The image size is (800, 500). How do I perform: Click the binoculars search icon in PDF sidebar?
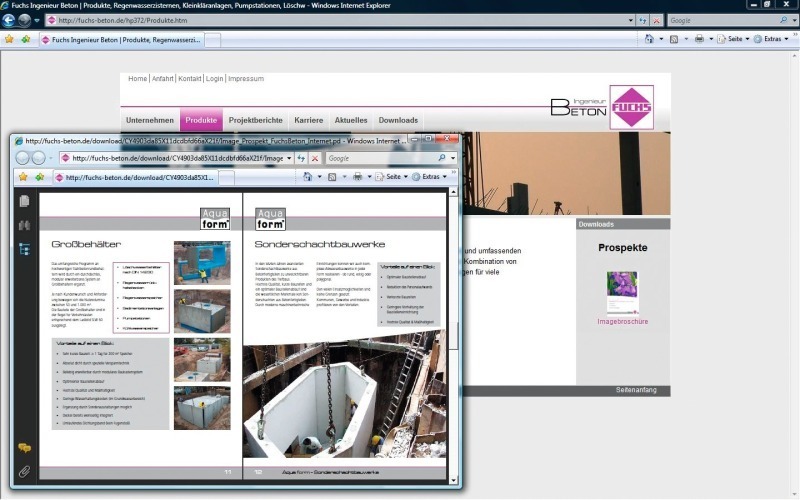click(x=24, y=226)
